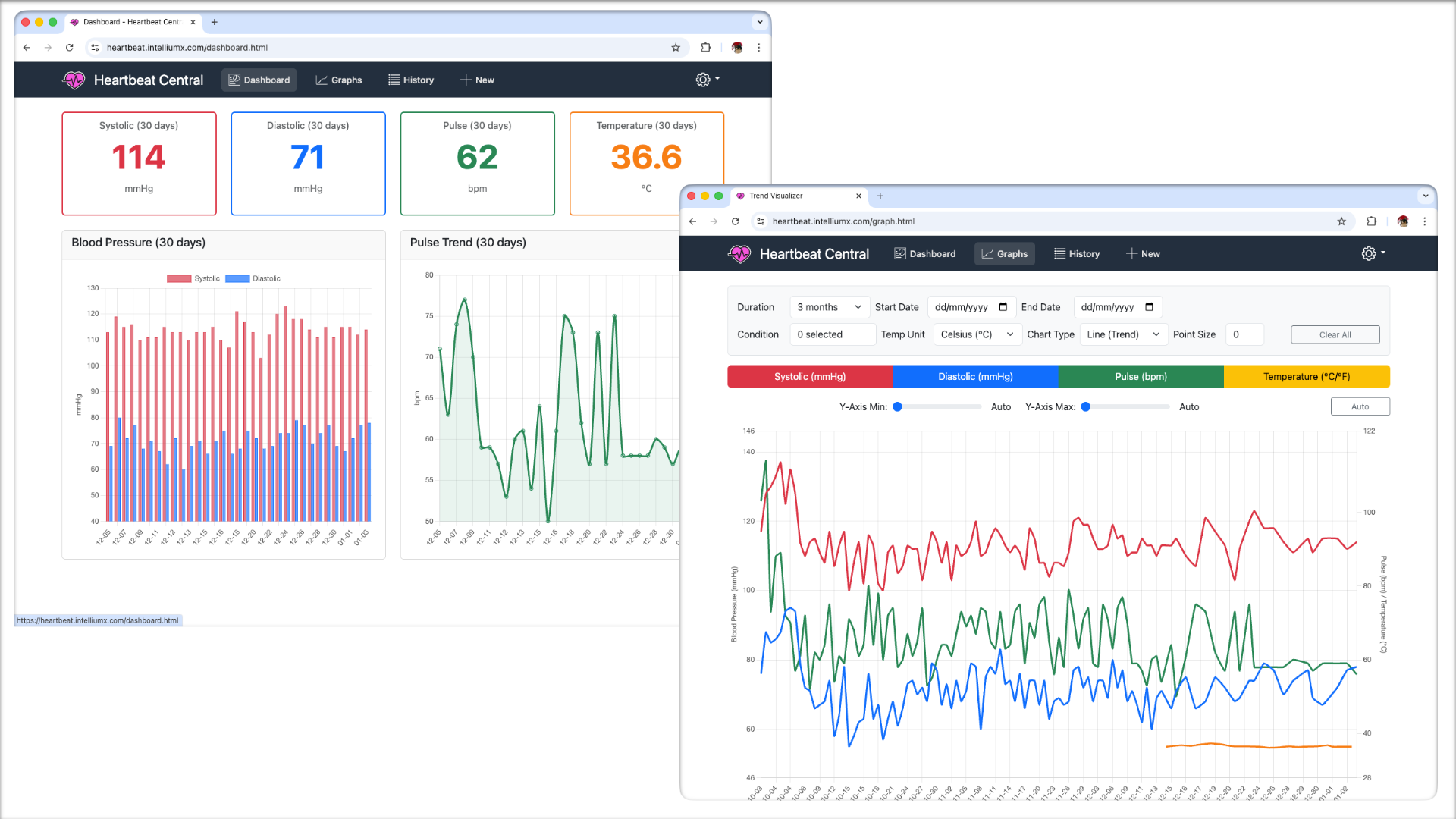The height and width of the screenshot is (819, 1456).
Task: Reload the dashboard browser page
Action: [x=69, y=47]
